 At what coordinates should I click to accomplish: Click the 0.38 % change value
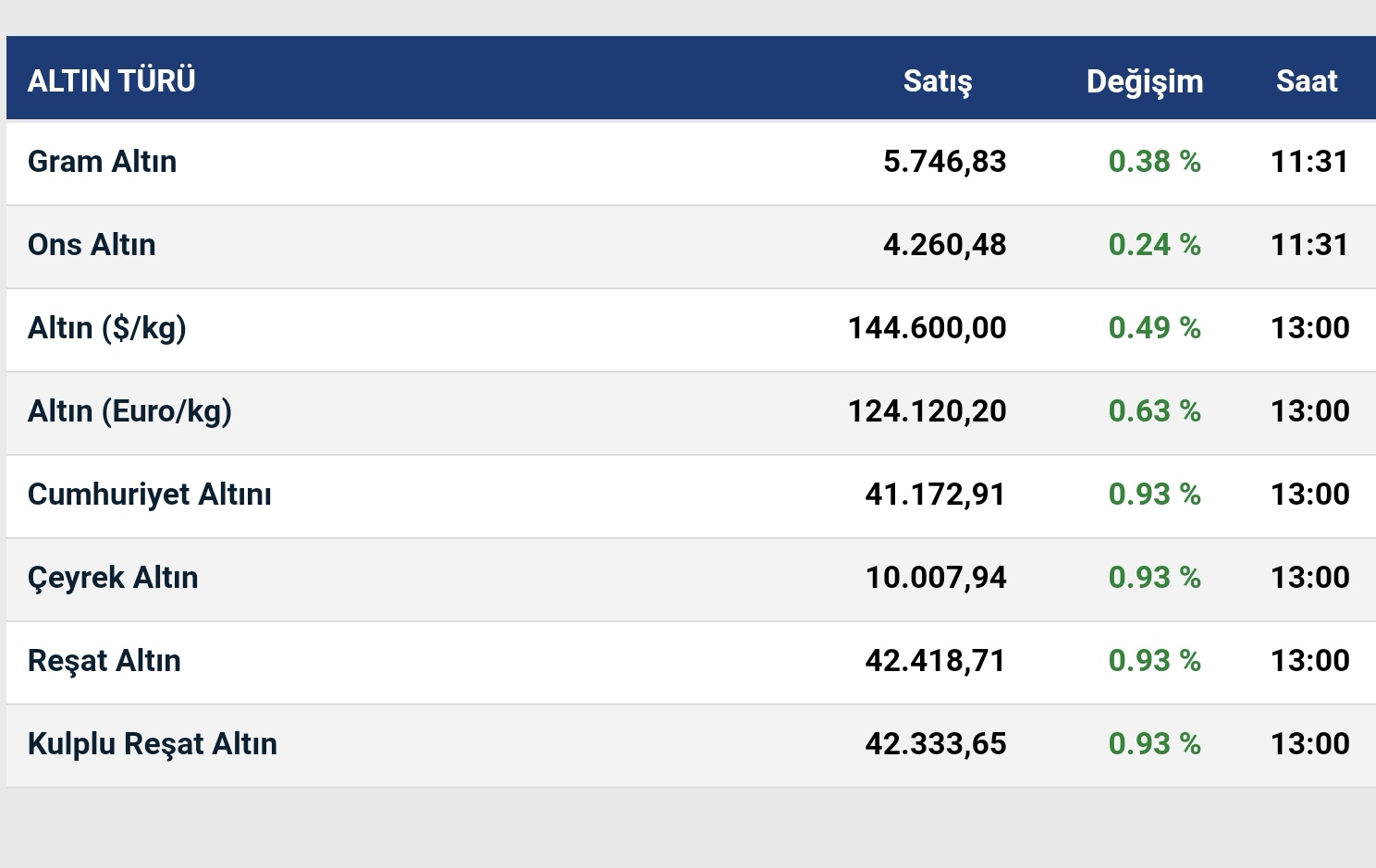coord(1154,162)
